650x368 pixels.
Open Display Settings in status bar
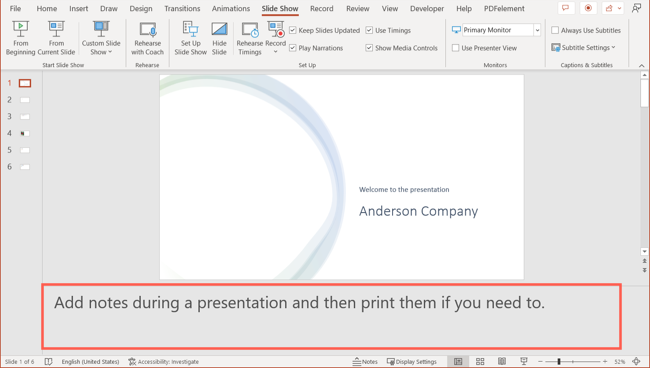[412, 362]
